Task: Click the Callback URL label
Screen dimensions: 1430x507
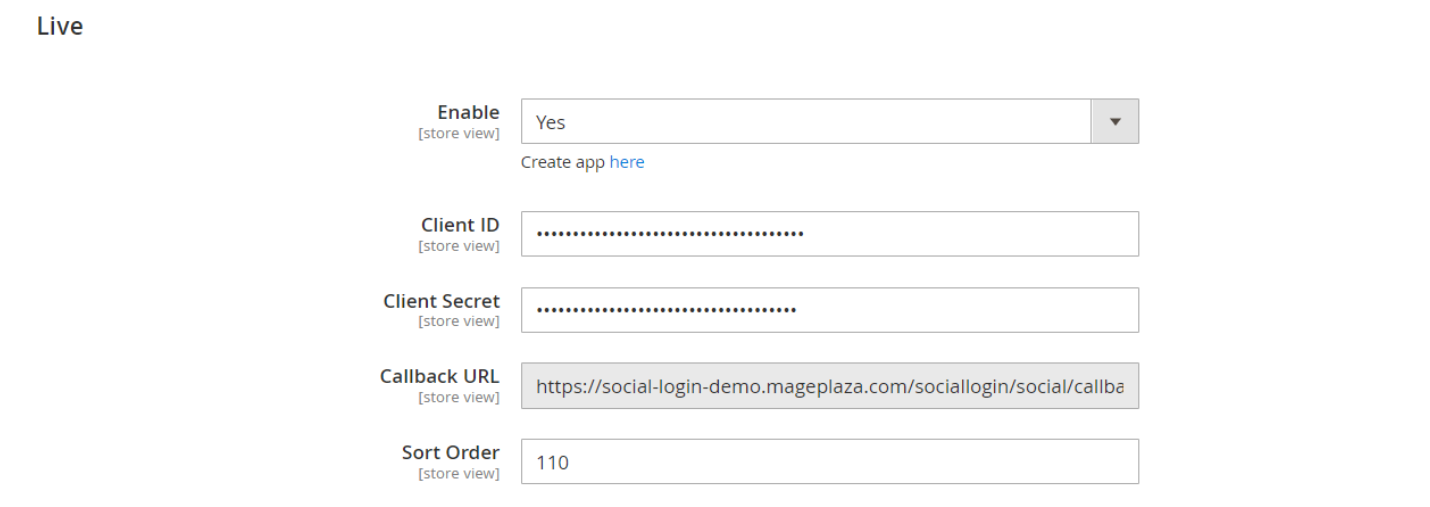Action: pyautogui.click(x=439, y=377)
